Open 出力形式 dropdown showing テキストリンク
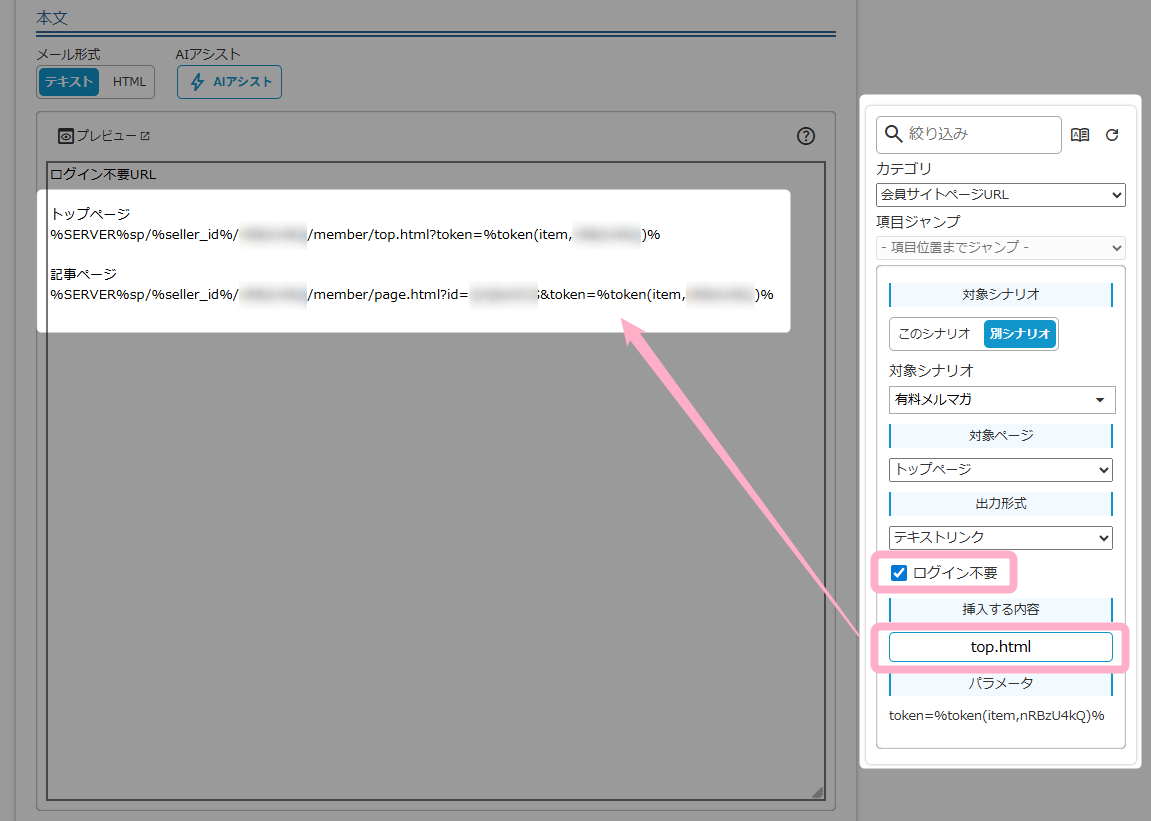 pyautogui.click(x=1000, y=538)
